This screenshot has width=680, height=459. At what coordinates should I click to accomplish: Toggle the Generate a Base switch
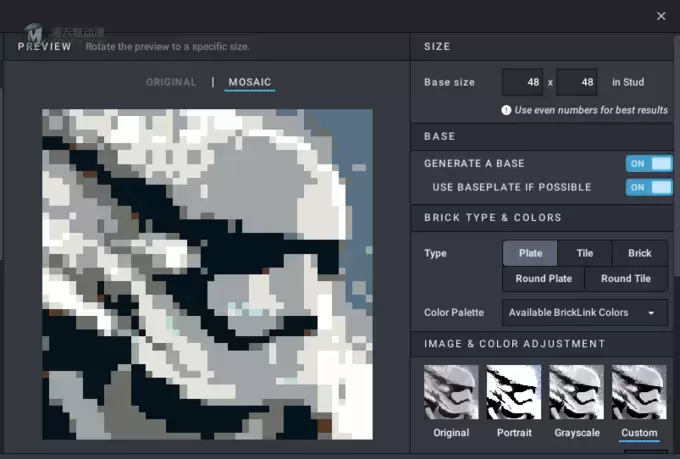pyautogui.click(x=649, y=164)
